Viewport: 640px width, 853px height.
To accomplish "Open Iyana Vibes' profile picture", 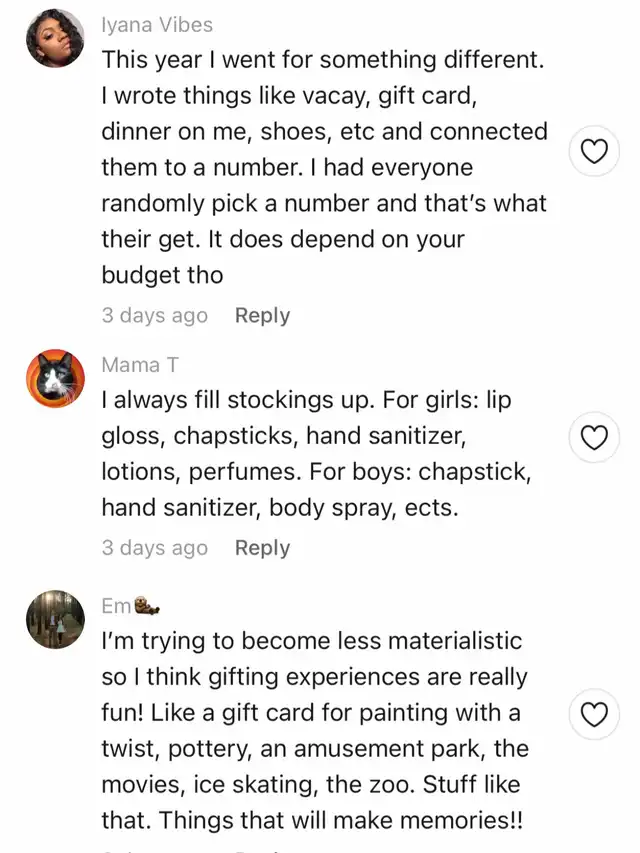I will point(55,38).
